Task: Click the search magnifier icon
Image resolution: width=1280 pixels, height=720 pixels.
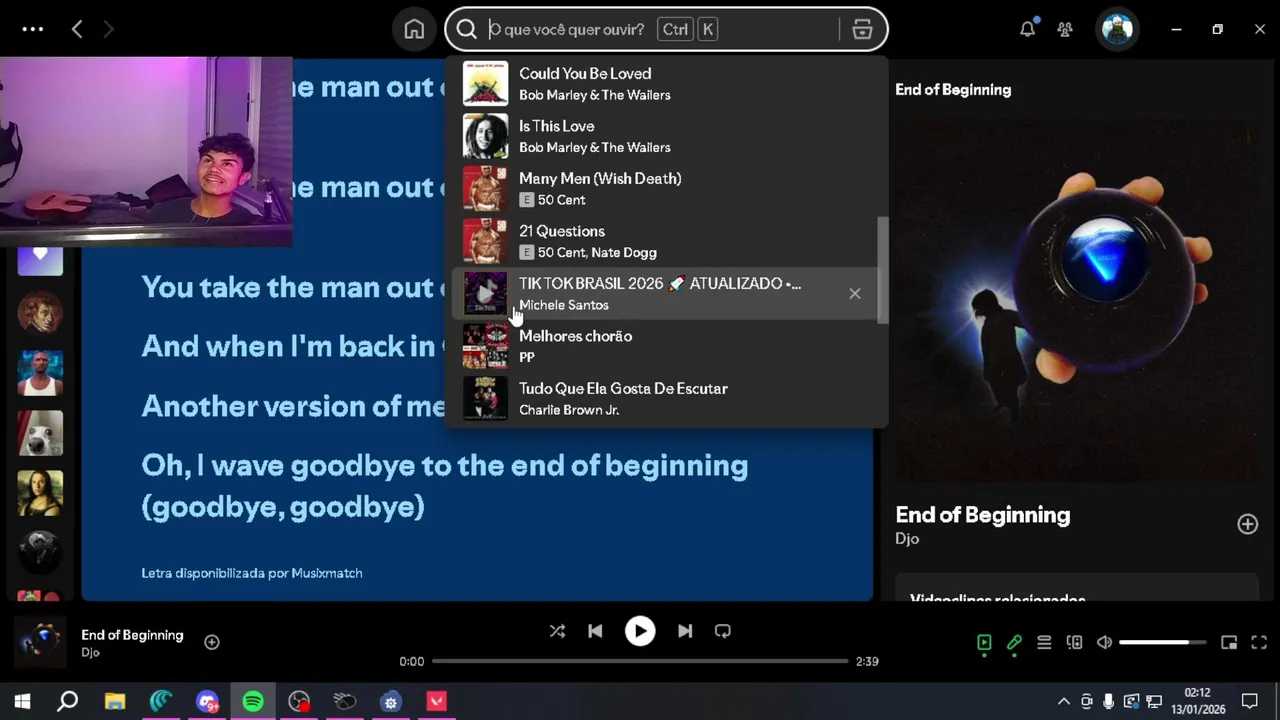Action: [x=466, y=30]
